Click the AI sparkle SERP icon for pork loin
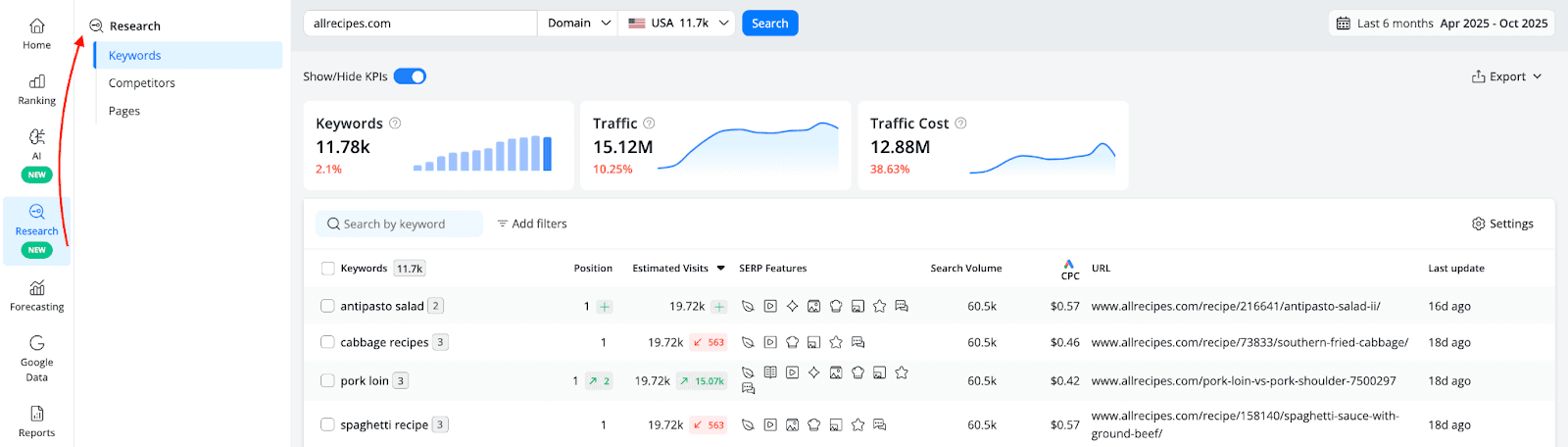This screenshot has width=1568, height=447. point(813,372)
